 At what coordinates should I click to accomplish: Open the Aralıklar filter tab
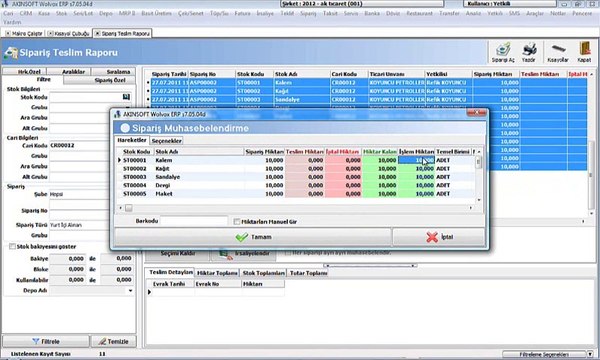(69, 72)
